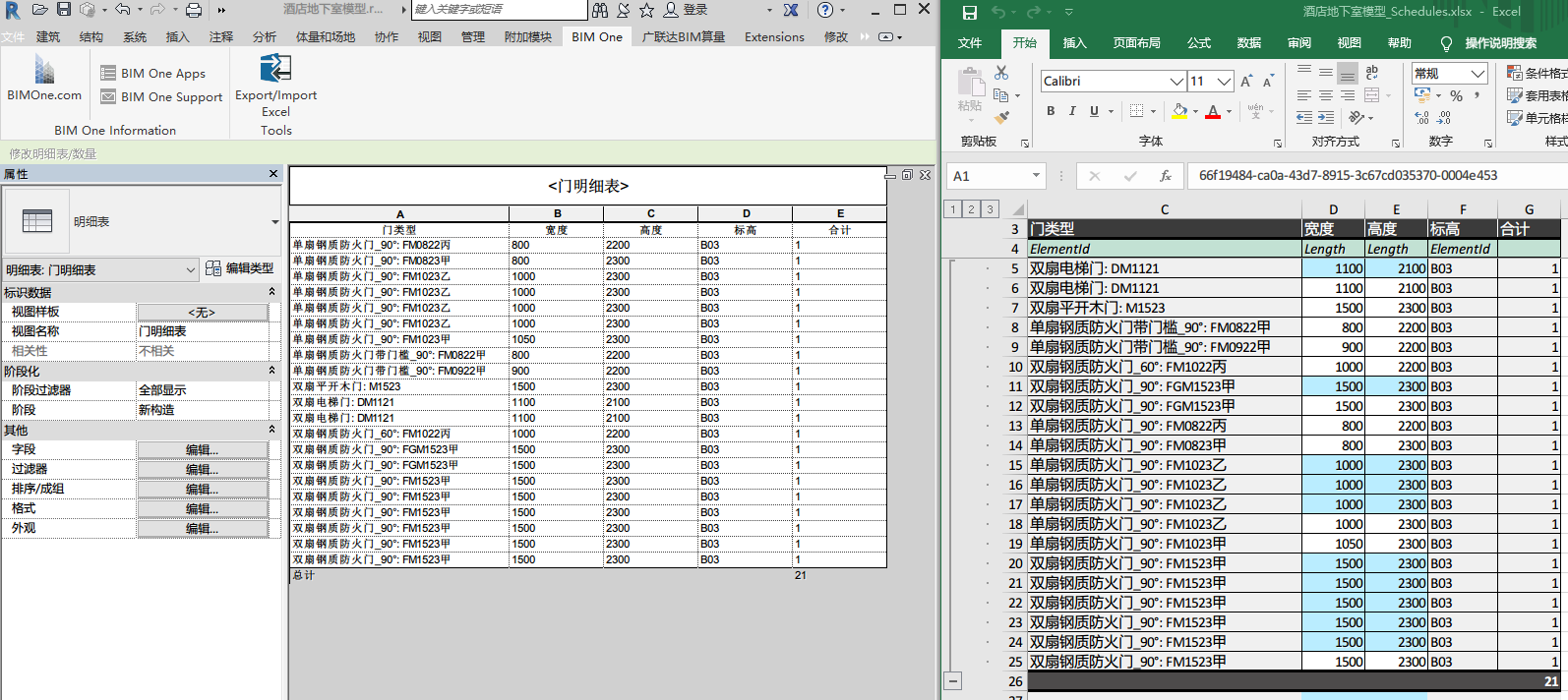Save the Excel workbook with the floppy icon

[x=969, y=13]
